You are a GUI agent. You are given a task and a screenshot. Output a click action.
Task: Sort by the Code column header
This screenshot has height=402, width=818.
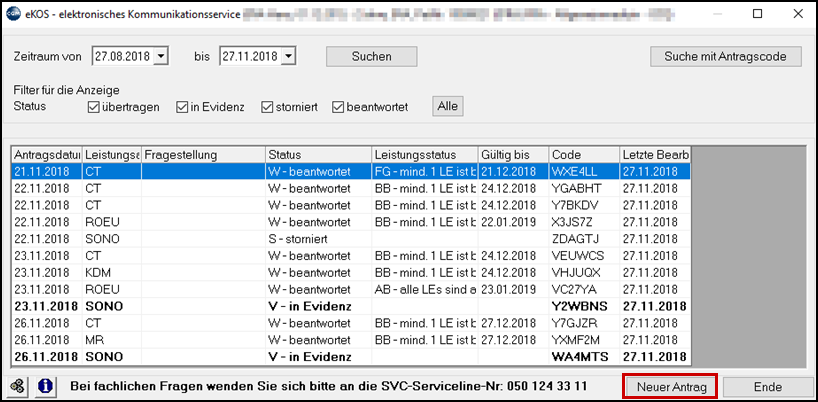point(584,155)
